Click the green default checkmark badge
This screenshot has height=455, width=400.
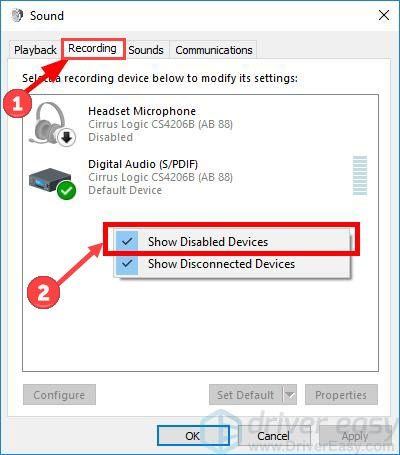pos(67,191)
